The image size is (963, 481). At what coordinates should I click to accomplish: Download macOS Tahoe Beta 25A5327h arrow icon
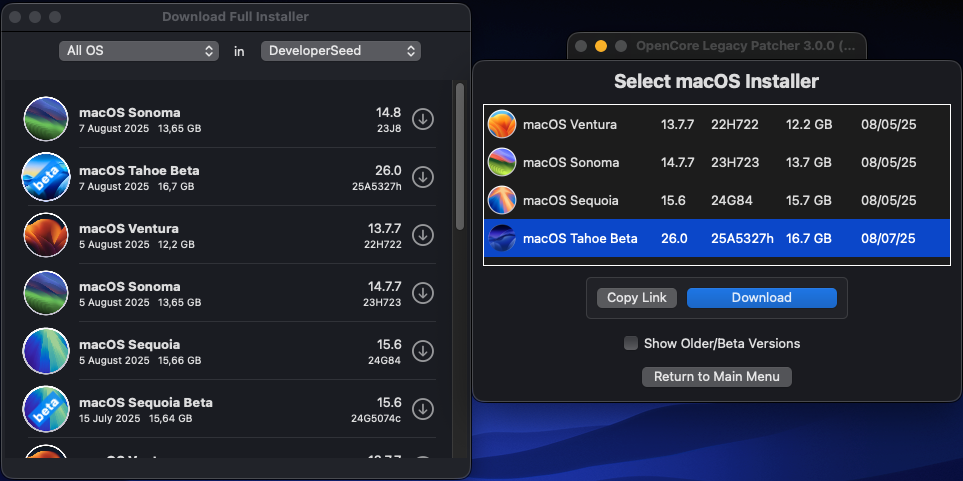click(423, 177)
